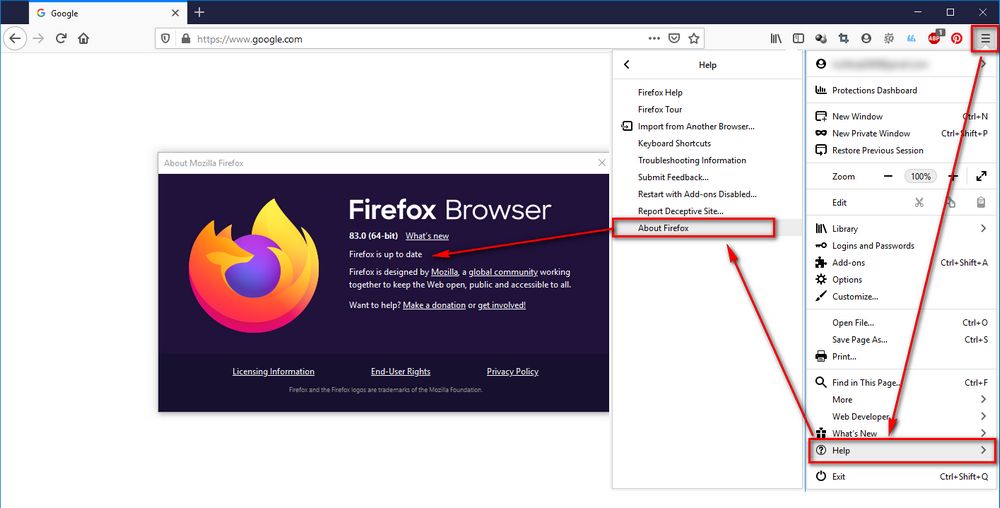Viewport: 1000px width, 508px height.
Task: Paste via the clipboard icon
Action: (x=982, y=203)
